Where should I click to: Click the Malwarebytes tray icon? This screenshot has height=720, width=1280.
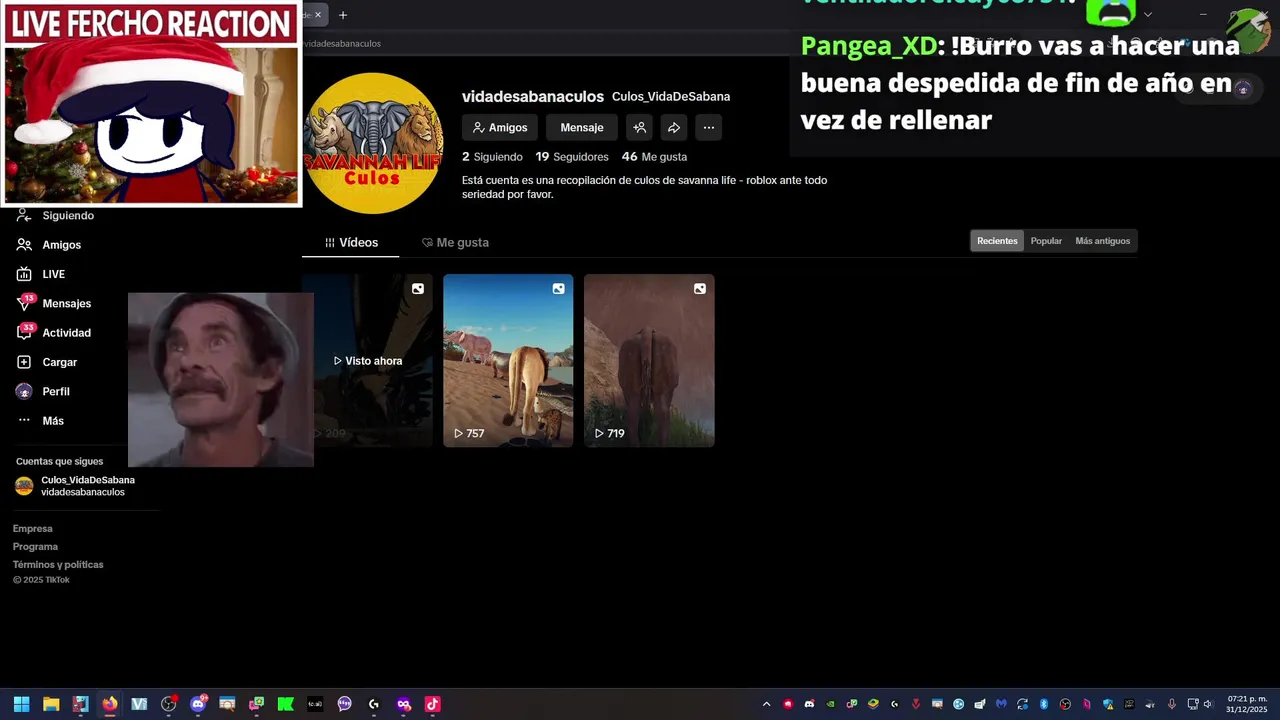(x=1001, y=704)
